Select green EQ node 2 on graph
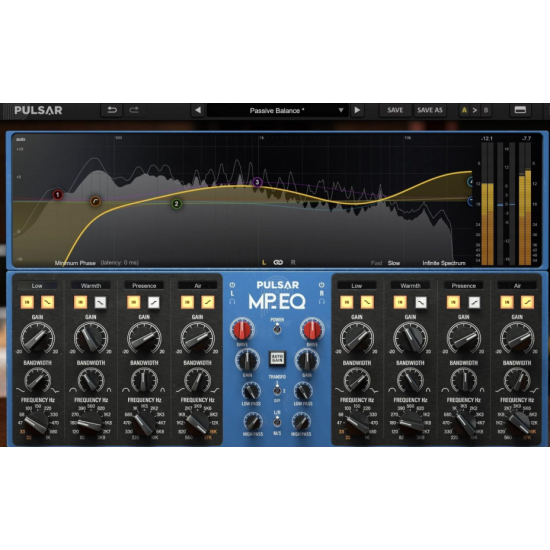This screenshot has height=550, width=550. coord(177,203)
